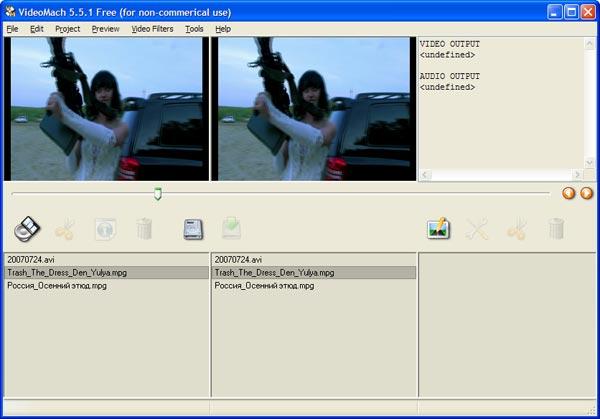Open the picture edit filter icon
600x419 pixels.
point(439,228)
